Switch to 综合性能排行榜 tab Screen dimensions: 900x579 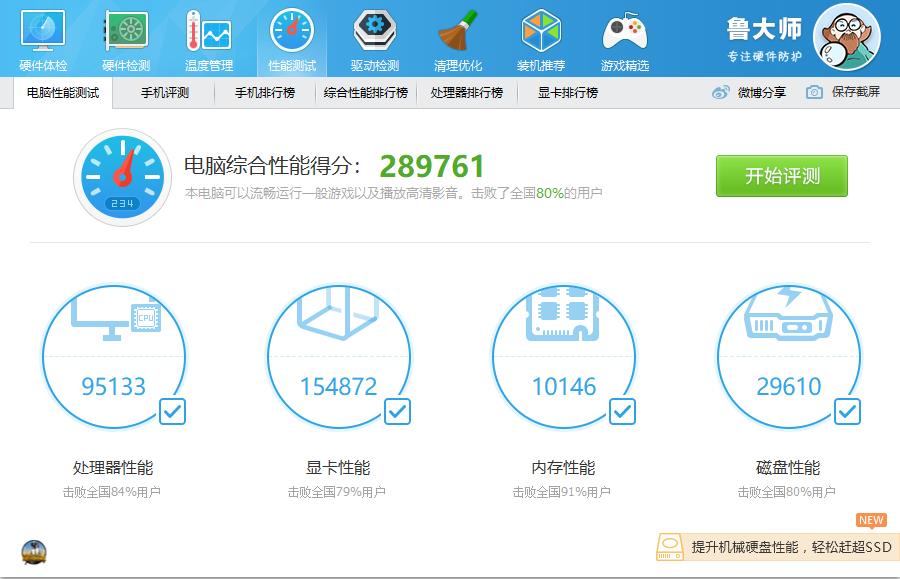click(366, 92)
